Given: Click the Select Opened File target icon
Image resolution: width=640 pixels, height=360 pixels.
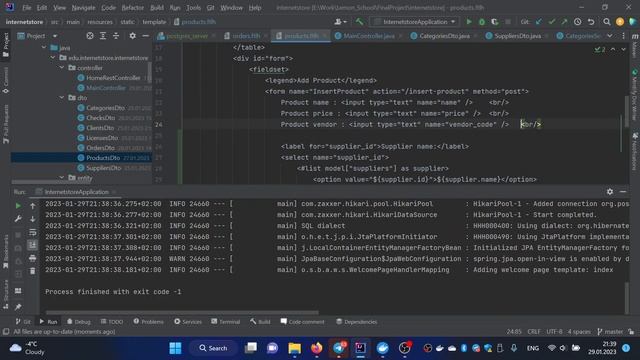Looking at the screenshot, I should pyautogui.click(x=90, y=36).
